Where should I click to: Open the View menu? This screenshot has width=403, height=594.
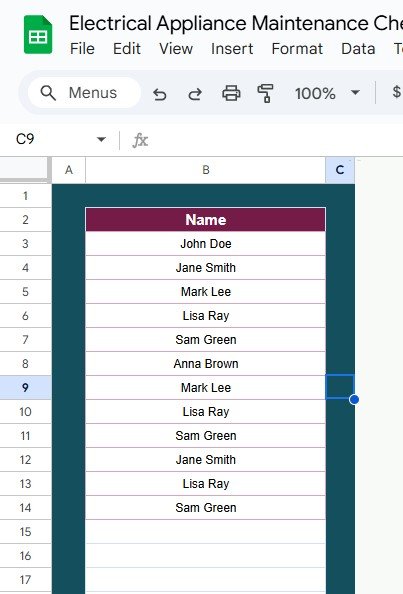point(176,49)
